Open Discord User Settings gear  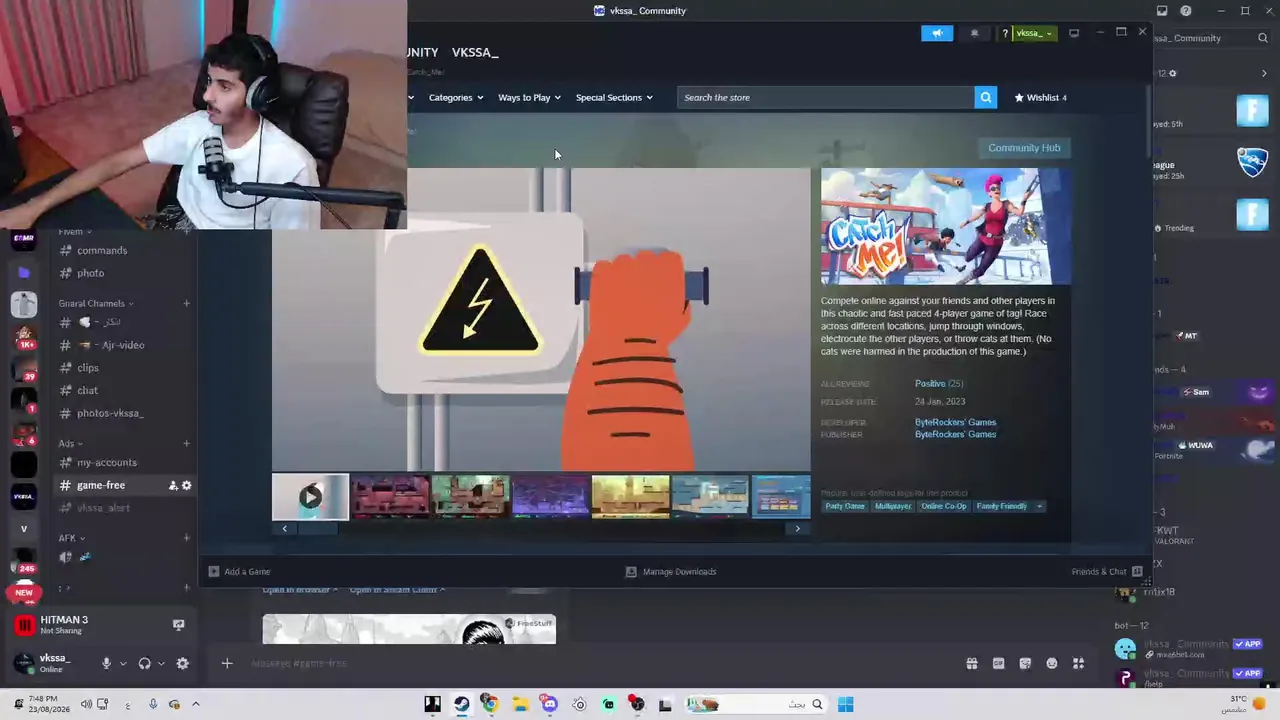coord(182,663)
